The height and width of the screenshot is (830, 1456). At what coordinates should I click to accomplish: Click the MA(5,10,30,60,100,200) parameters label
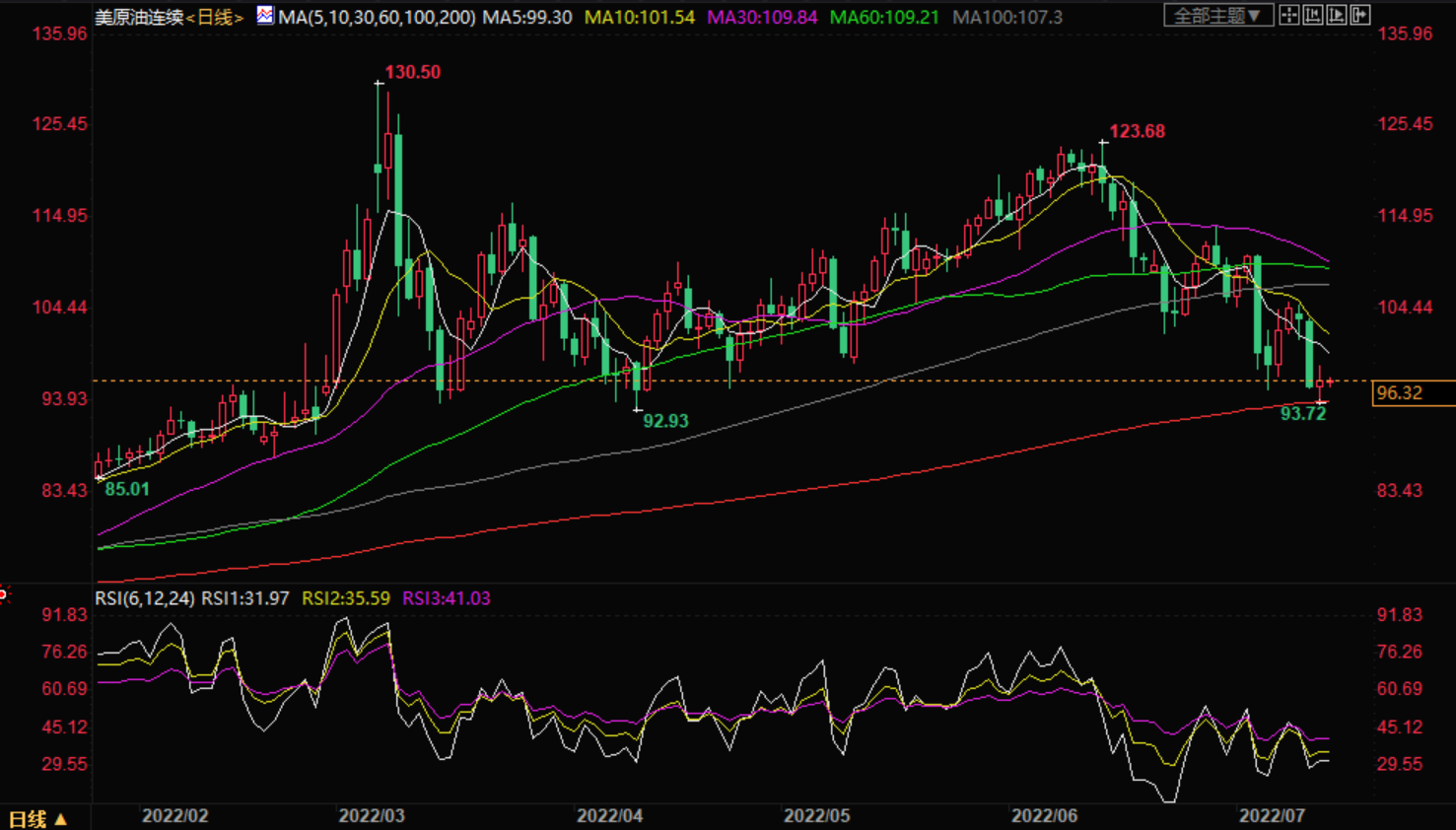(377, 17)
